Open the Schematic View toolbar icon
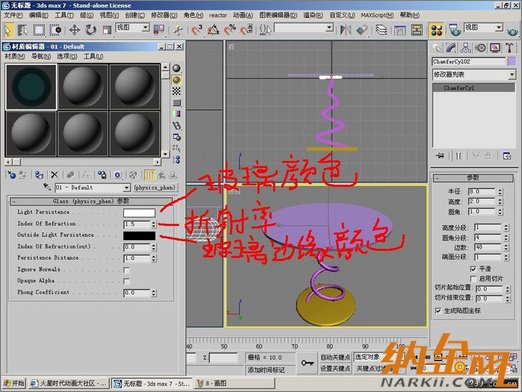522x392 pixels. [416, 30]
